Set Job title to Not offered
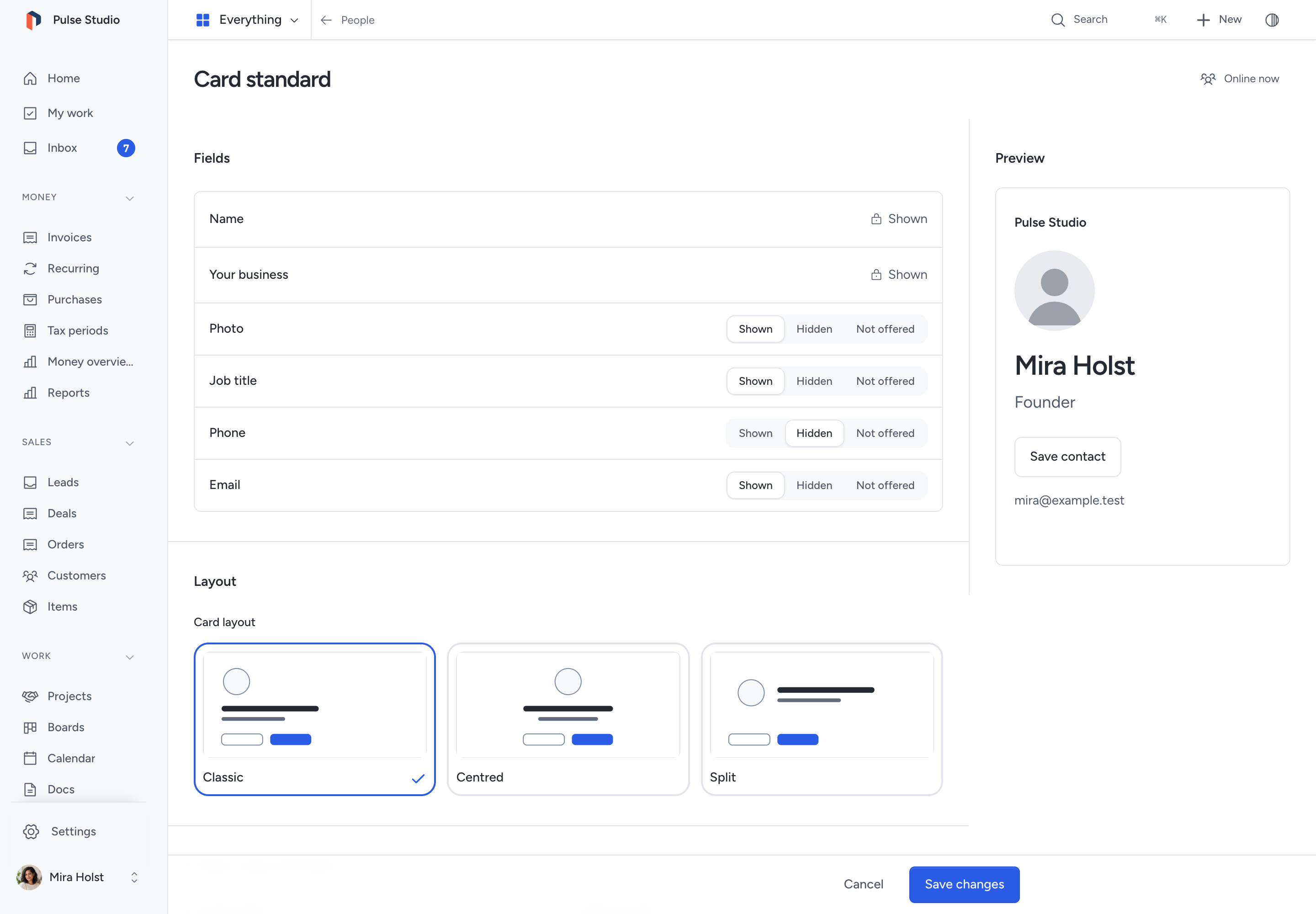Image resolution: width=1316 pixels, height=914 pixels. click(885, 382)
